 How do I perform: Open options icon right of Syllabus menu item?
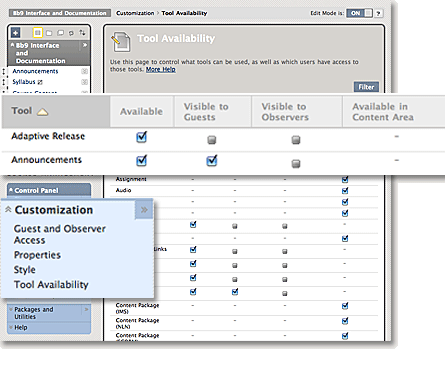click(x=85, y=82)
